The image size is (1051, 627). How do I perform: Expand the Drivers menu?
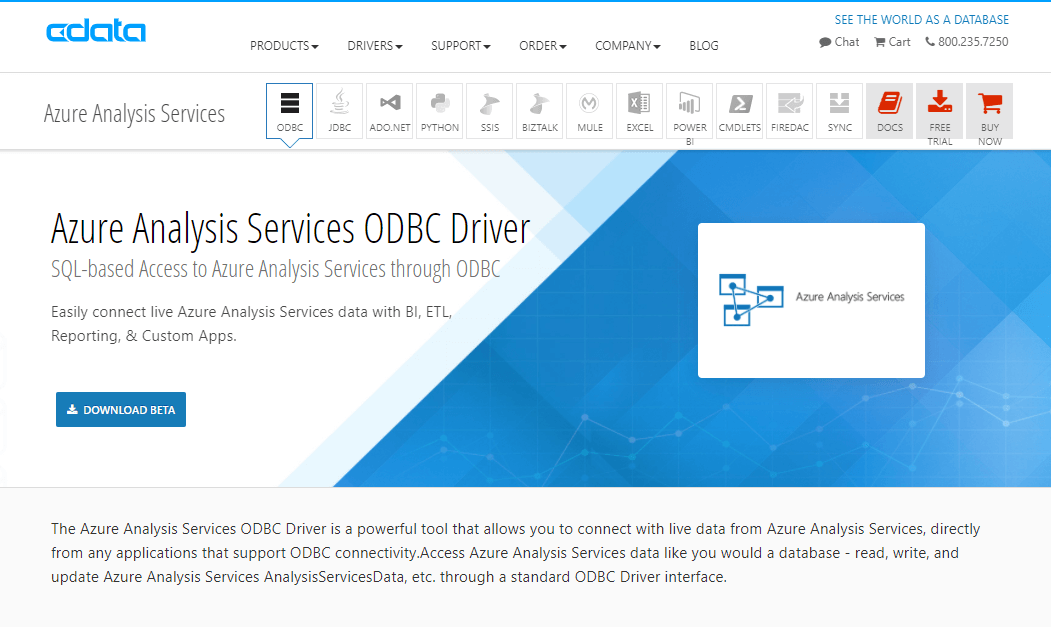coord(375,46)
